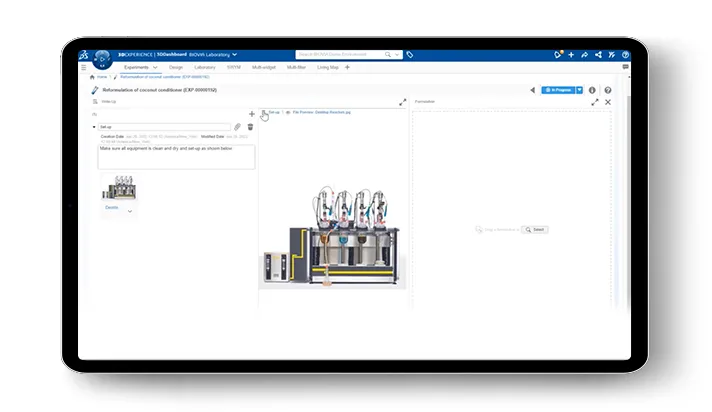The width and height of the screenshot is (712, 412).
Task: Open the compass play button
Action: pyautogui.click(x=102, y=59)
